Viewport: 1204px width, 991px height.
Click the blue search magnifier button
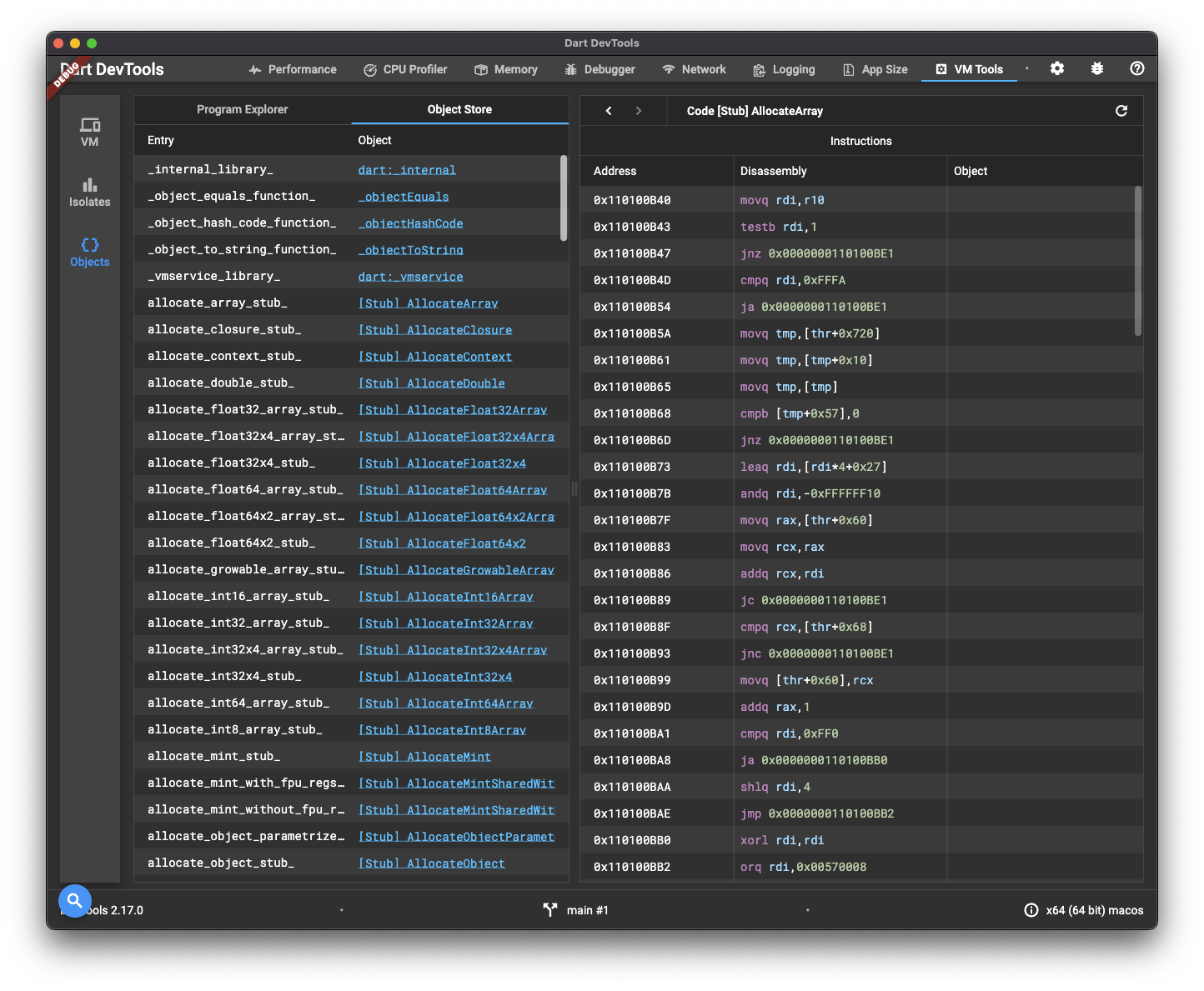pyautogui.click(x=74, y=900)
